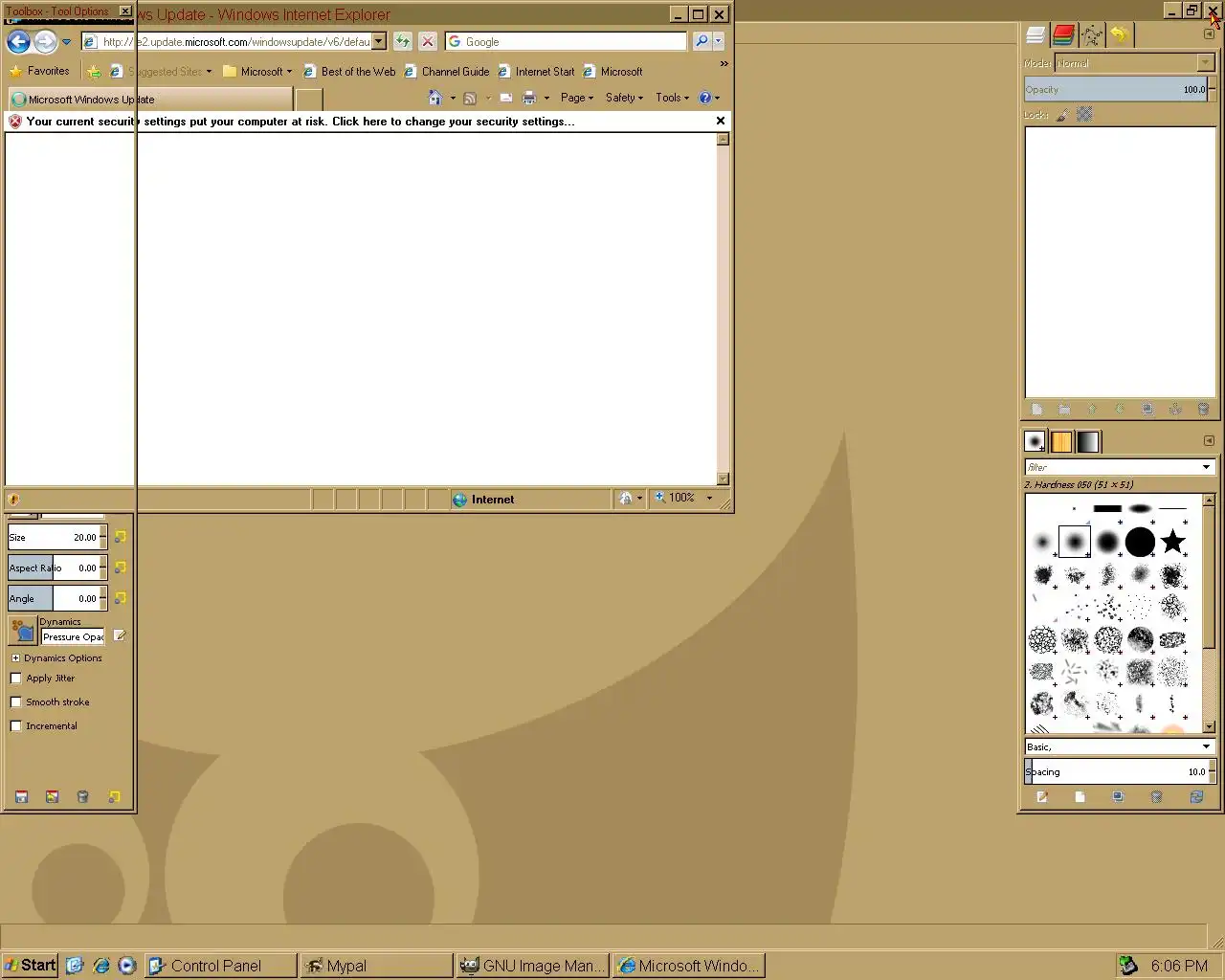Click the edit dynamics pencil icon
This screenshot has height=980, width=1225.
(120, 635)
